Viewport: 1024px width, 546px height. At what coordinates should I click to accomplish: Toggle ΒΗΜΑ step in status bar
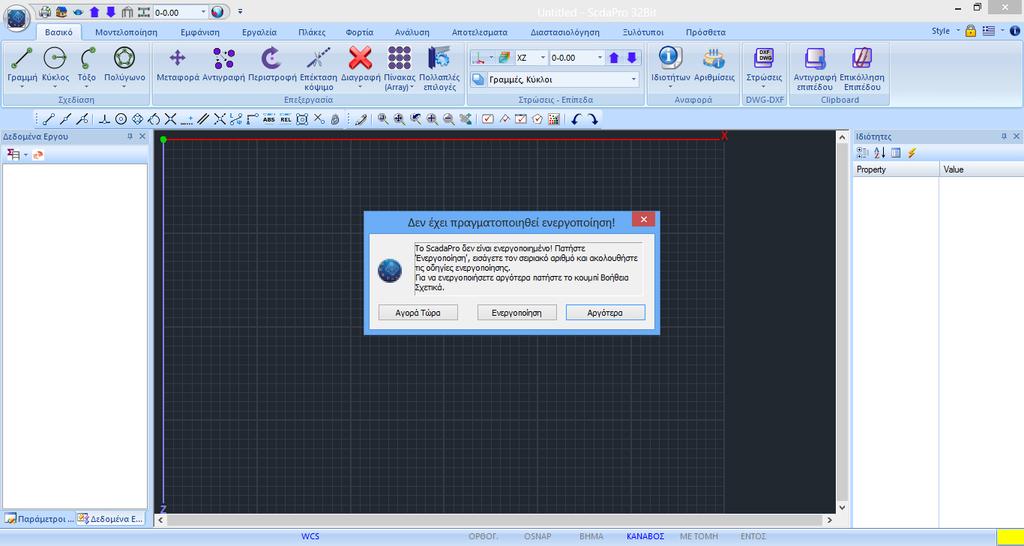tap(592, 536)
